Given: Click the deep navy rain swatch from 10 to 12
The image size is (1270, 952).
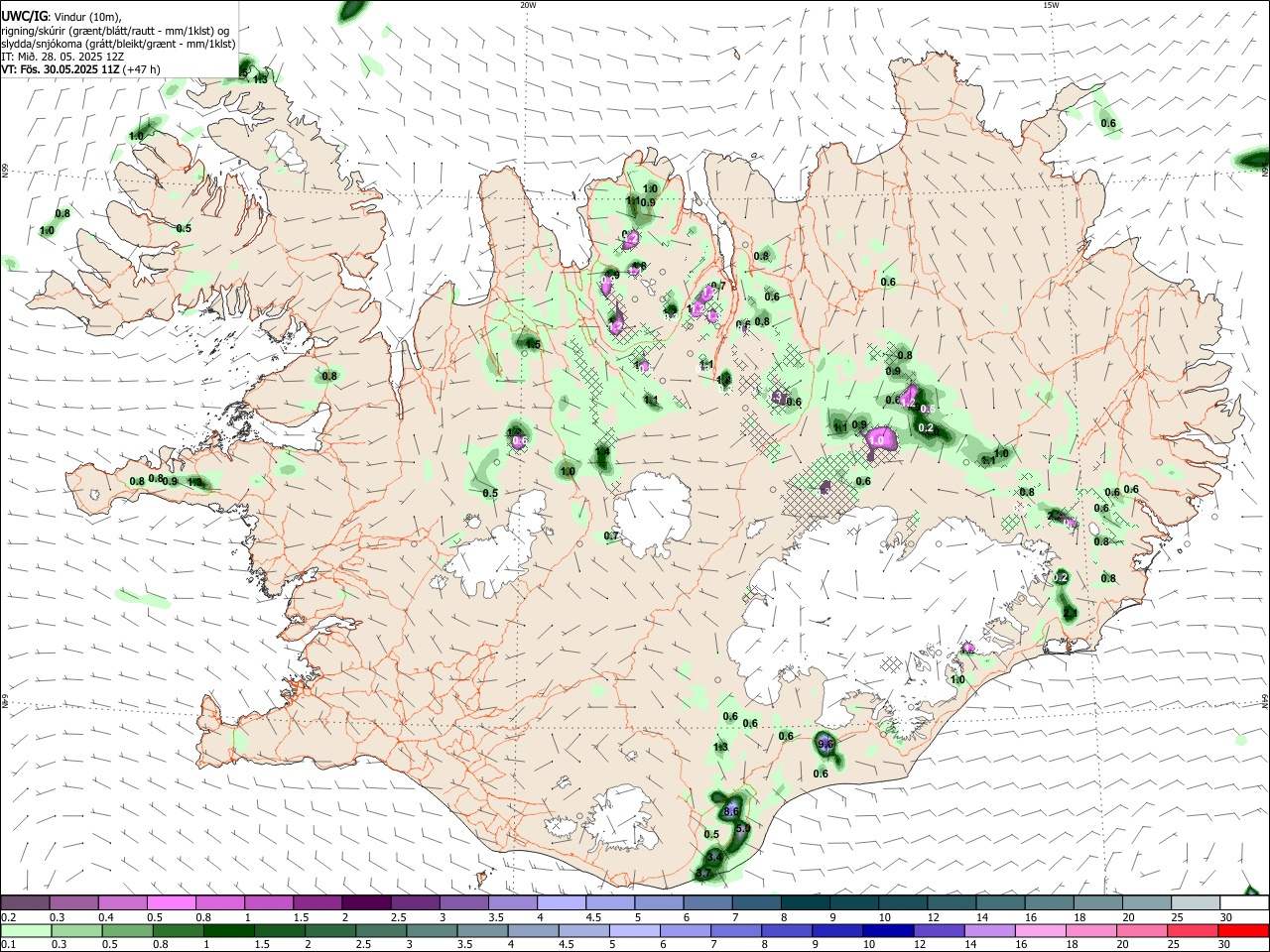Looking at the screenshot, I should pos(887,931).
